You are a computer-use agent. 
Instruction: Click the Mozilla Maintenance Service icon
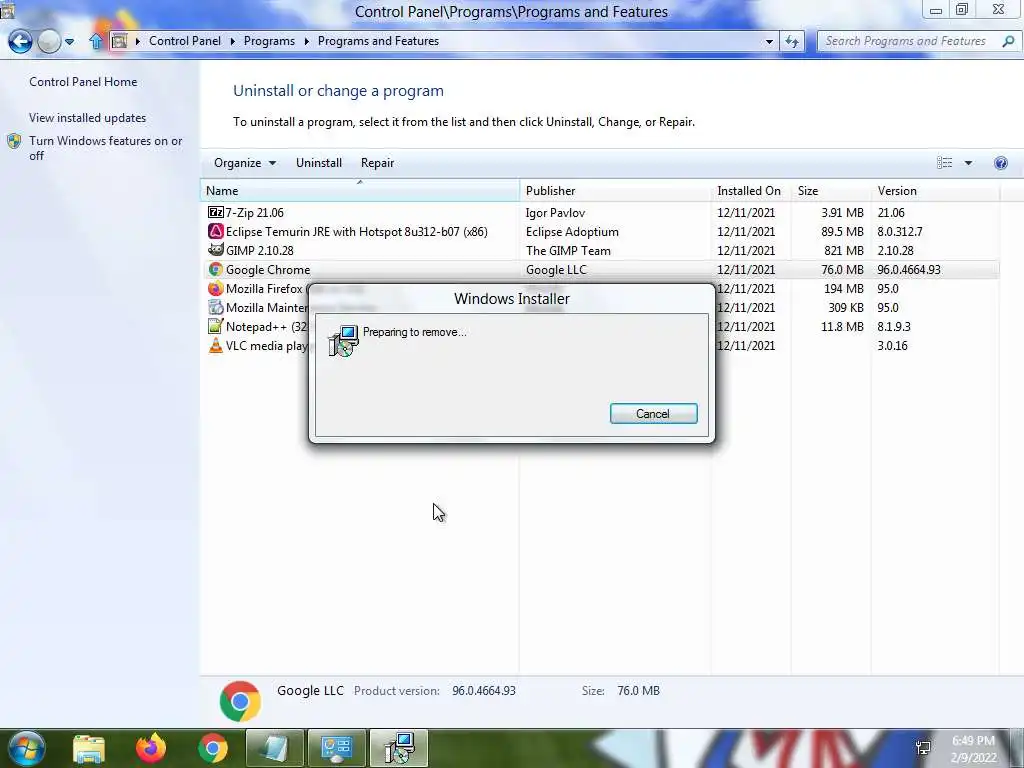tap(216, 307)
